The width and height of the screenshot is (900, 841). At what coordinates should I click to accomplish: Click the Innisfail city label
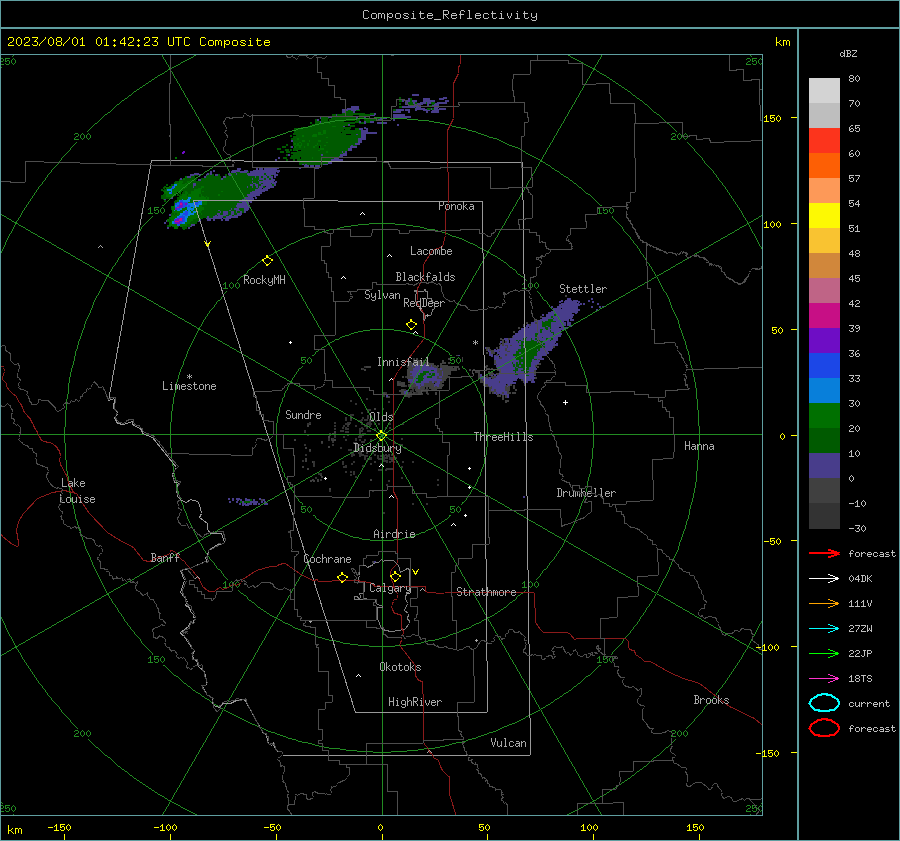[x=403, y=362]
